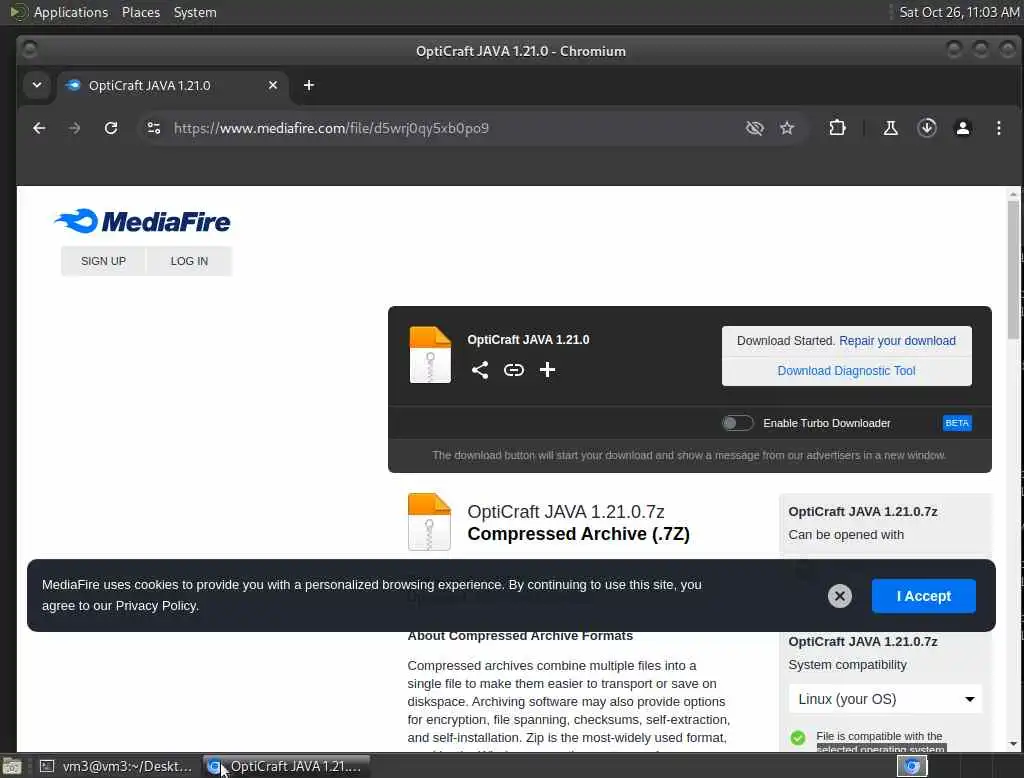Enable the Turbo Downloader toggle
The height and width of the screenshot is (778, 1024).
click(x=737, y=423)
